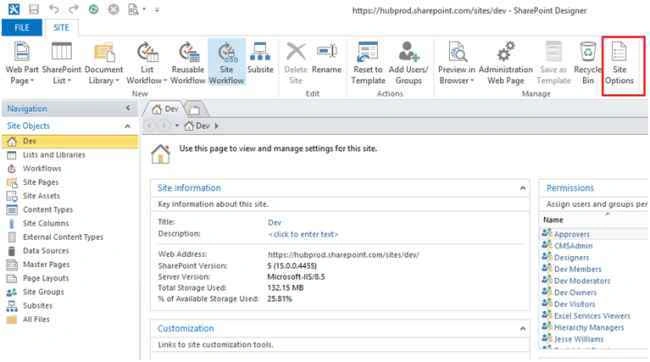The height and width of the screenshot is (362, 650).
Task: Open Add Users/Groups
Action: pos(408,63)
